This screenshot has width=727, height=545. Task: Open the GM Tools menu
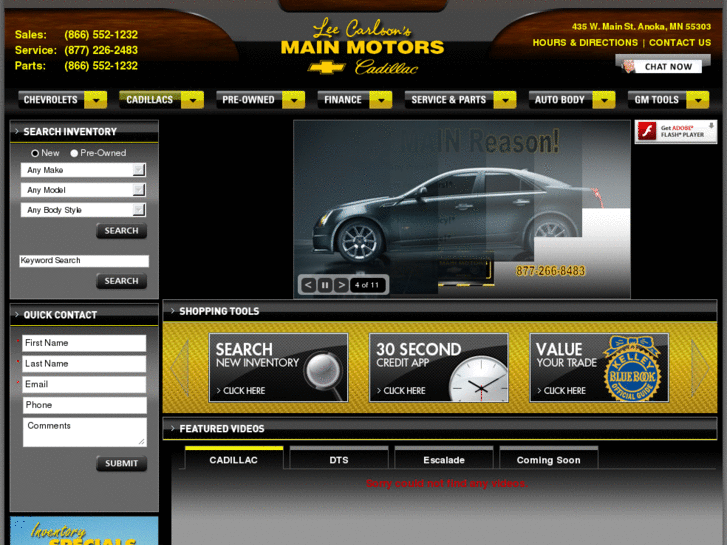[x=657, y=100]
